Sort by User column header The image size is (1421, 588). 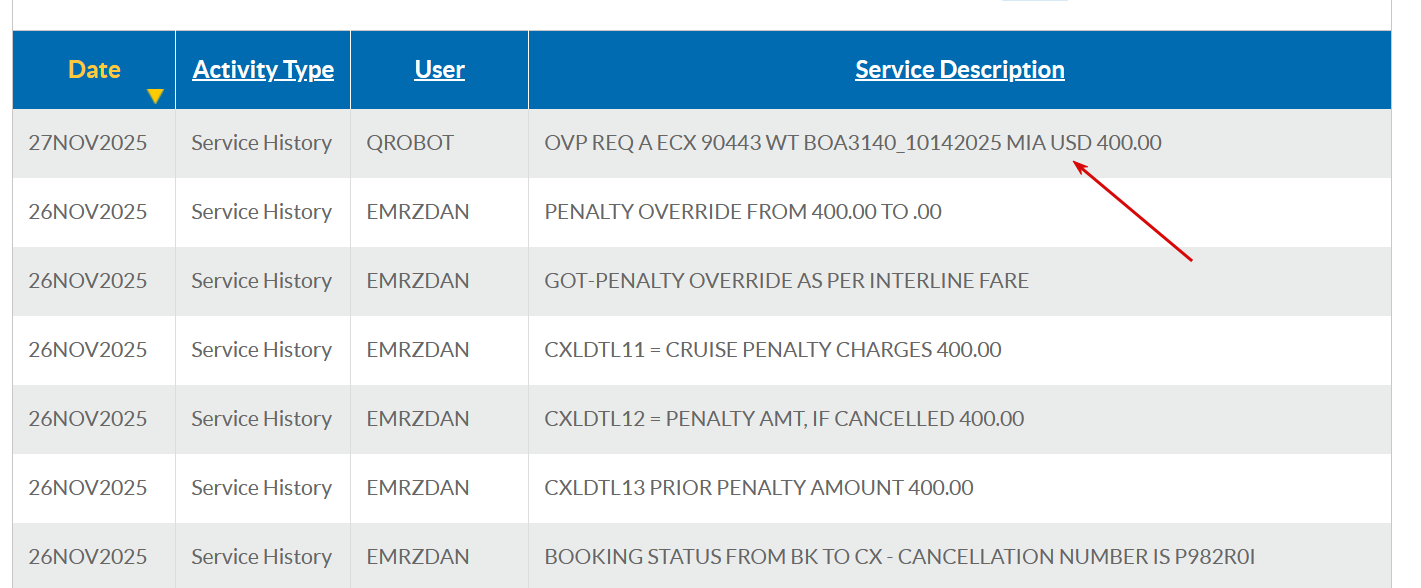click(x=439, y=69)
